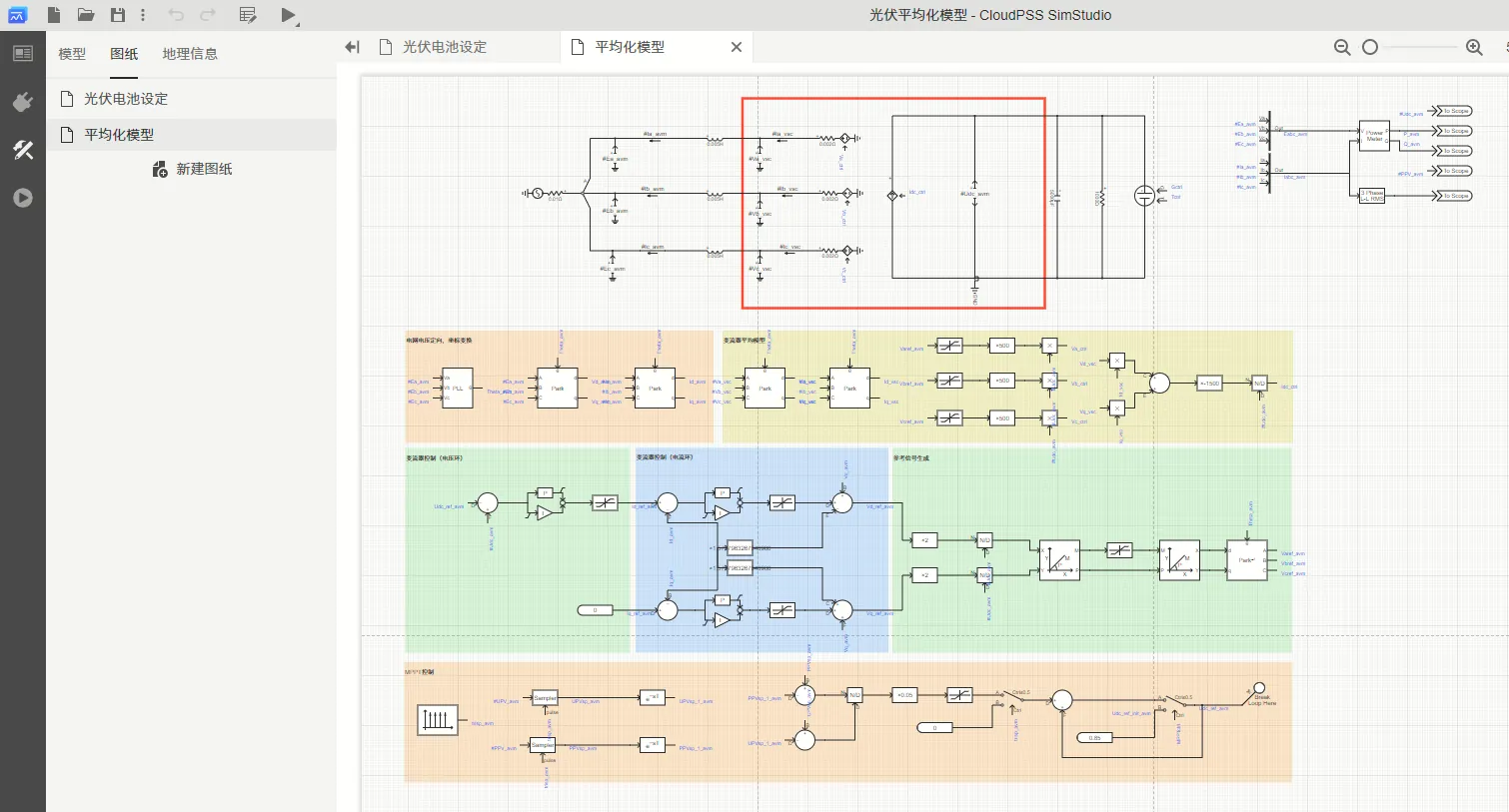Switch to the 地理信息 tab
The image size is (1509, 812).
(x=190, y=54)
